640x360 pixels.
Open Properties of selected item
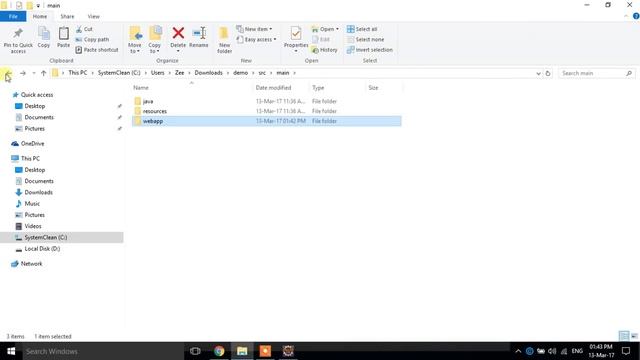click(296, 39)
